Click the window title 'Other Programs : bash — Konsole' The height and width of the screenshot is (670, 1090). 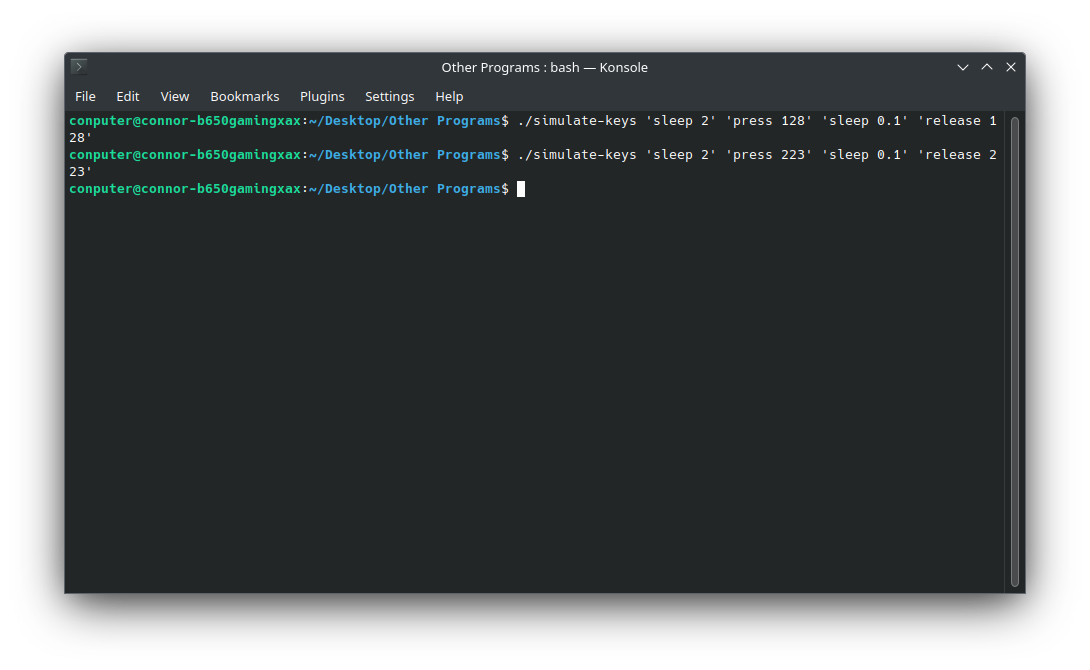[x=544, y=67]
